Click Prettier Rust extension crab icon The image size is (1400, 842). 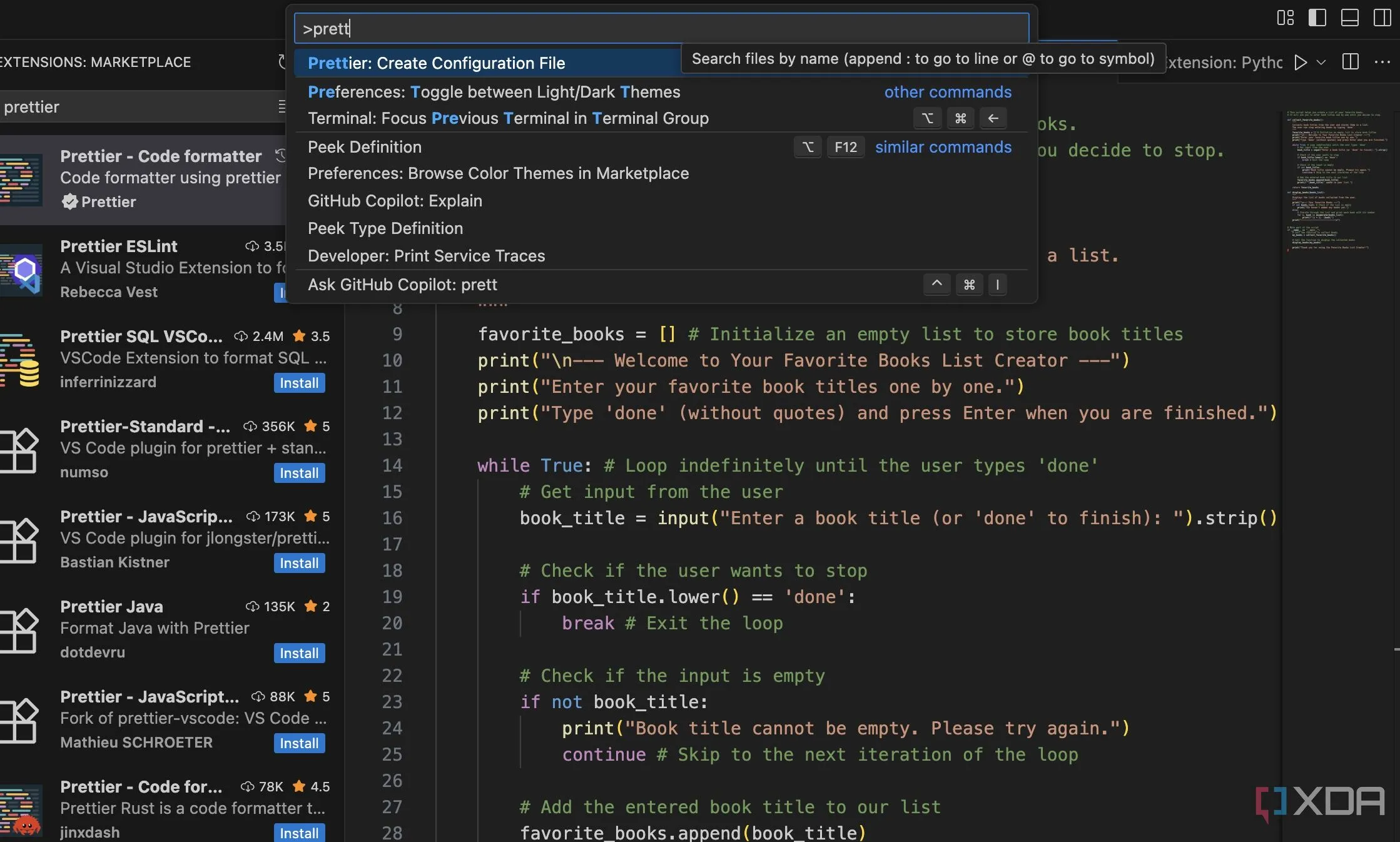21,811
